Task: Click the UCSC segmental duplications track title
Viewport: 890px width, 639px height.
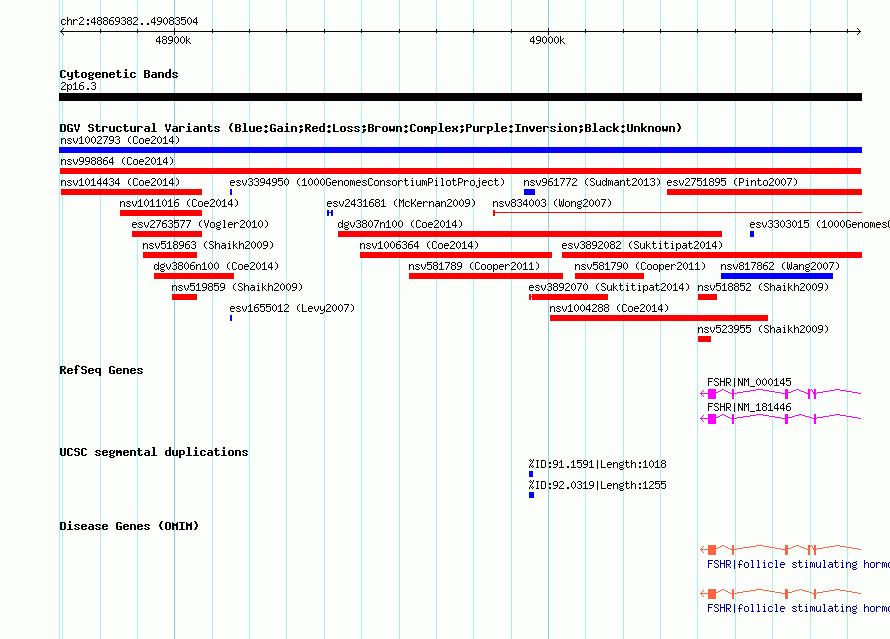Action: pos(154,452)
